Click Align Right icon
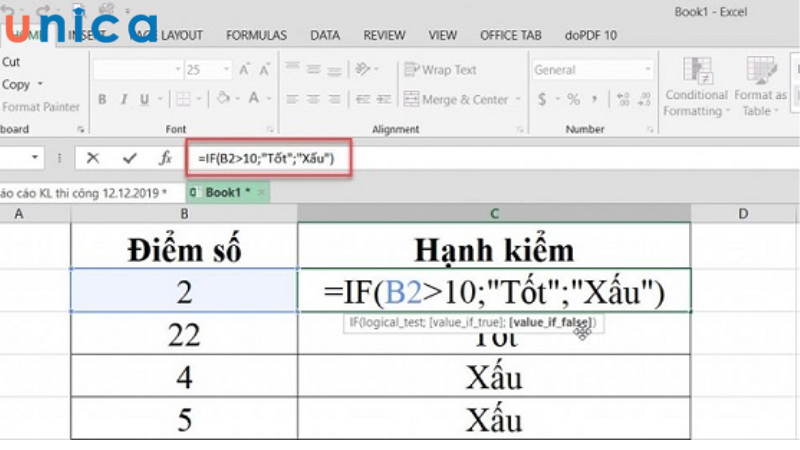 (334, 99)
